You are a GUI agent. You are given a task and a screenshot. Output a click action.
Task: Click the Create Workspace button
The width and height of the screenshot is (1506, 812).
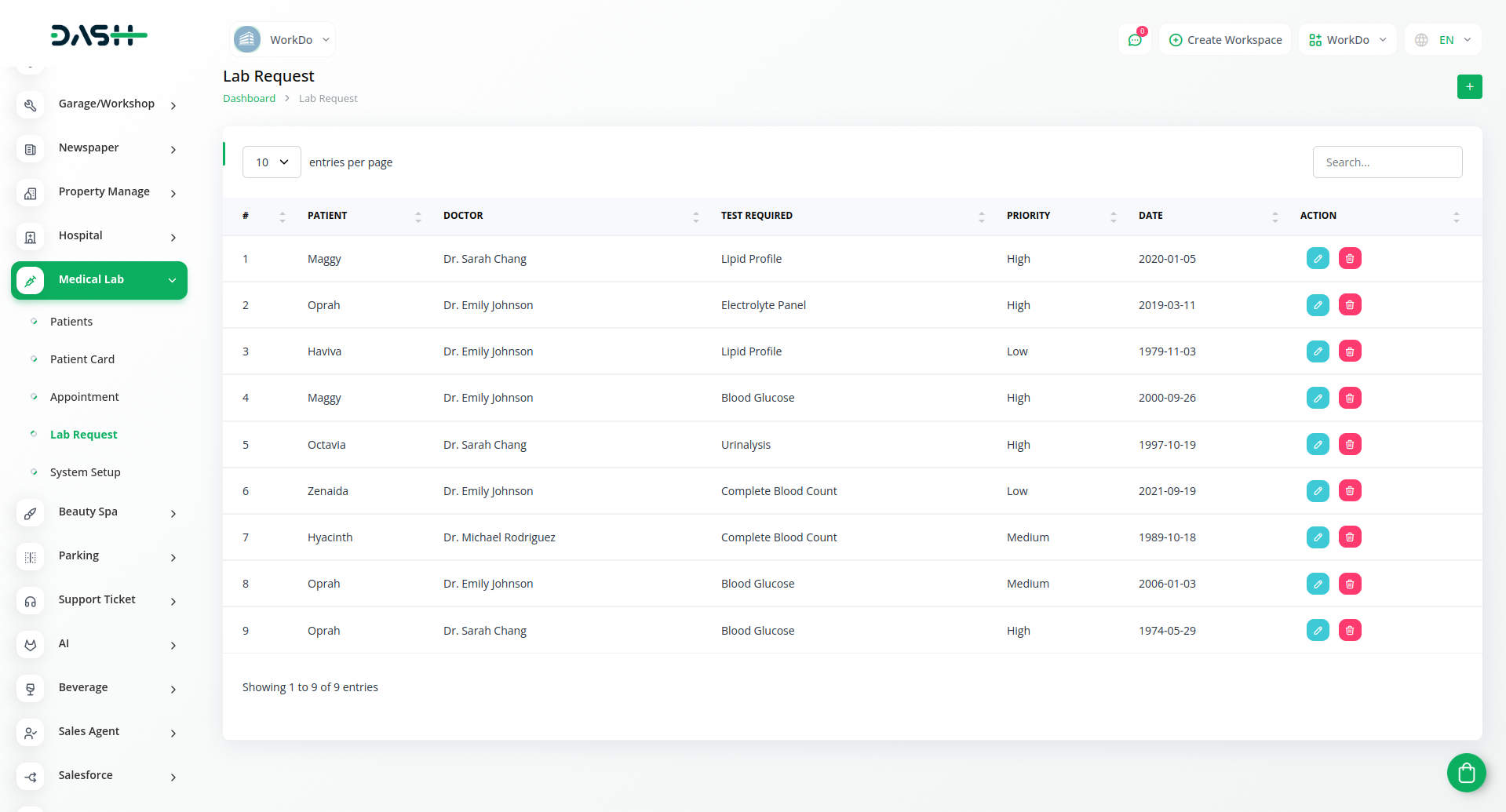tap(1225, 40)
